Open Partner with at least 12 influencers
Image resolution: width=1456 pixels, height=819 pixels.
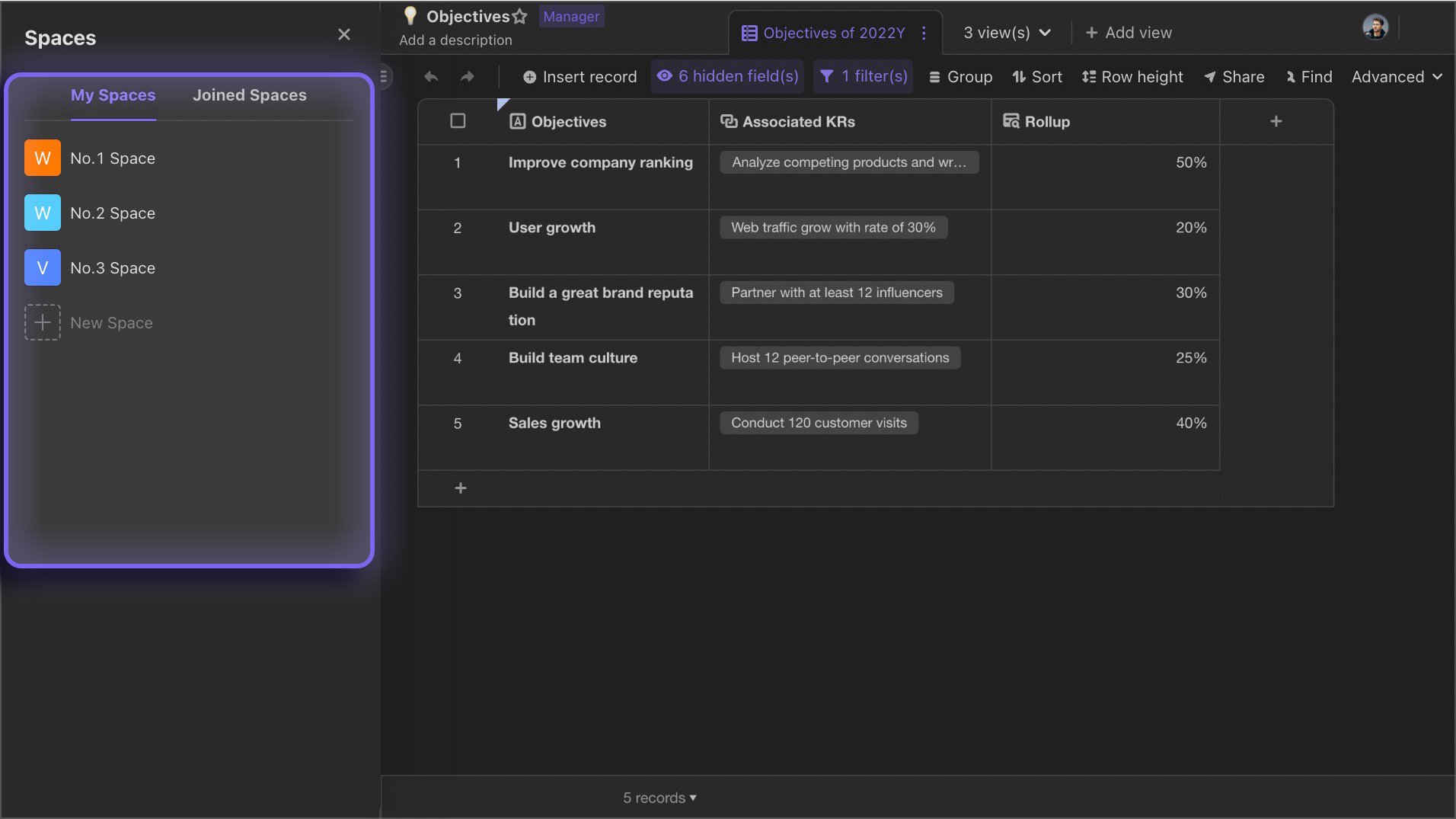tap(837, 293)
